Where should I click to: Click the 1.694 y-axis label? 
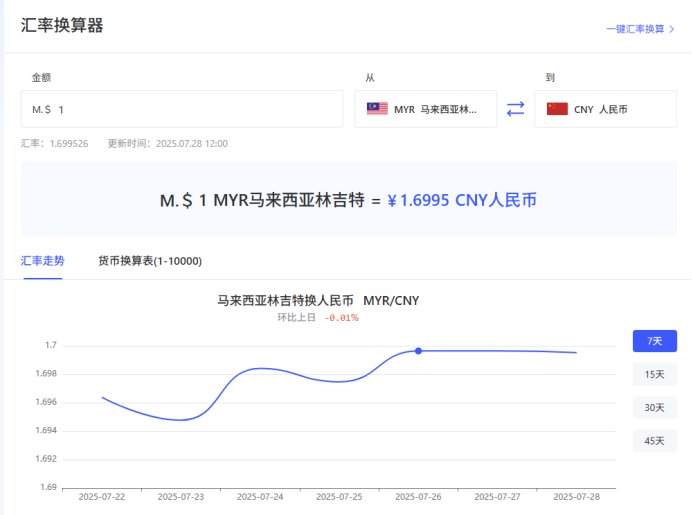(x=46, y=430)
